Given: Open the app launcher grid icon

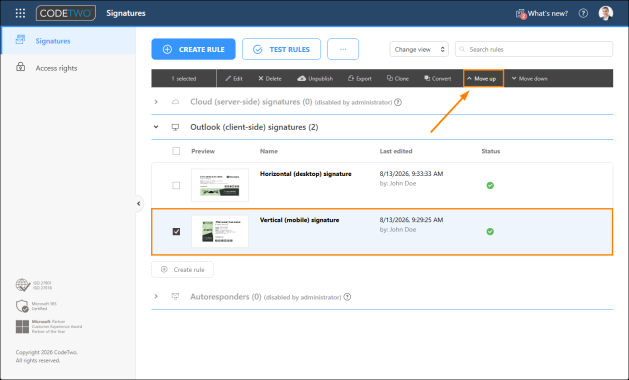Looking at the screenshot, I should 20,13.
